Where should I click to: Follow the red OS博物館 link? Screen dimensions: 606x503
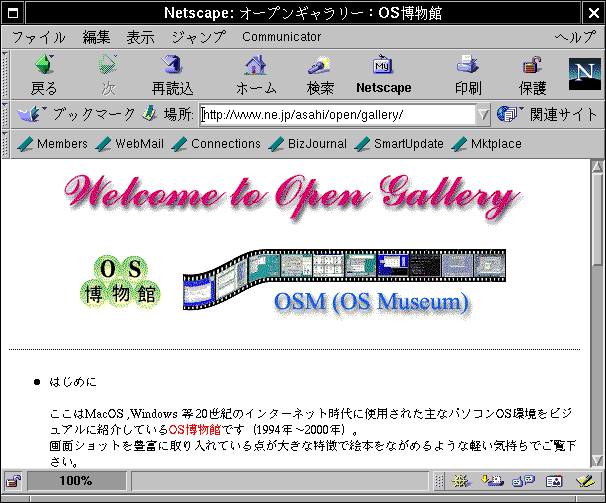(195, 430)
